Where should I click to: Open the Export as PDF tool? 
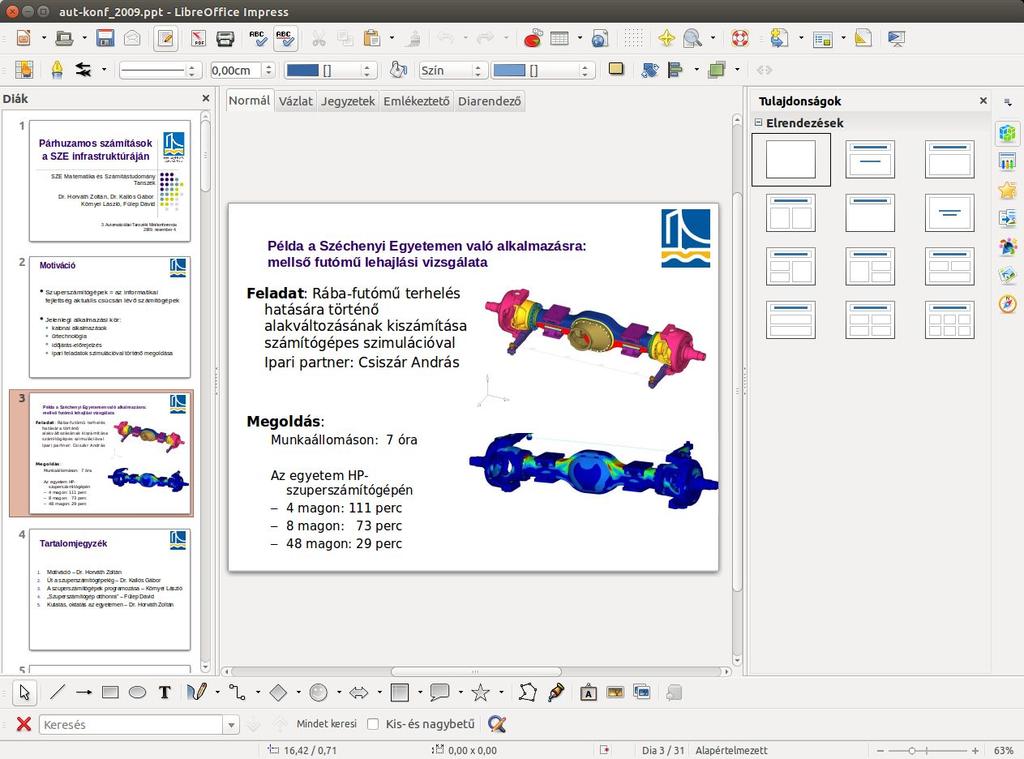tap(199, 39)
